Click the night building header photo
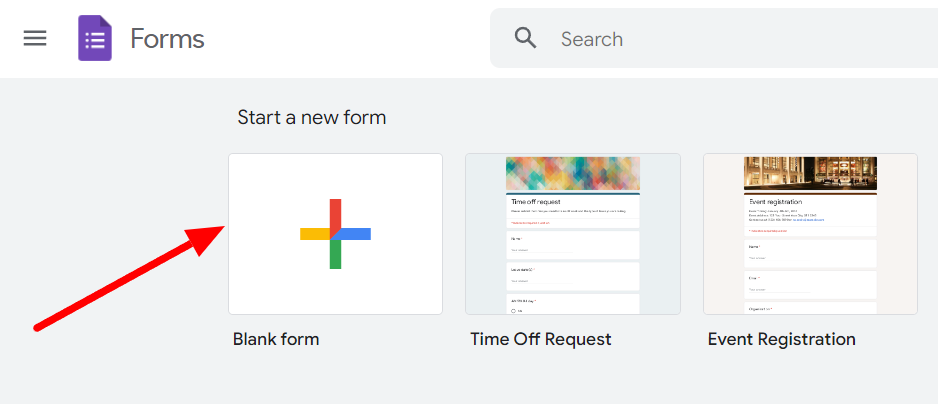The image size is (938, 416). coord(810,174)
